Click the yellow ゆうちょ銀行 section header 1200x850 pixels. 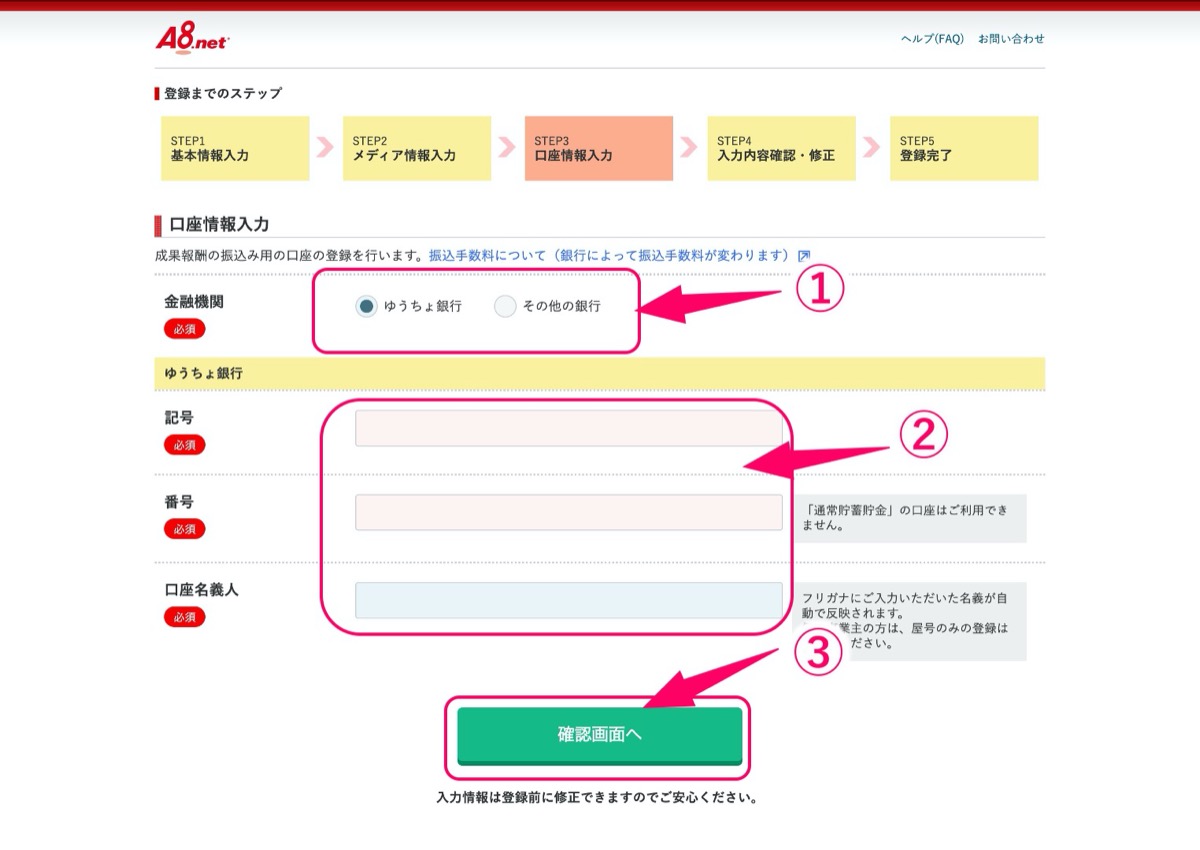point(600,373)
